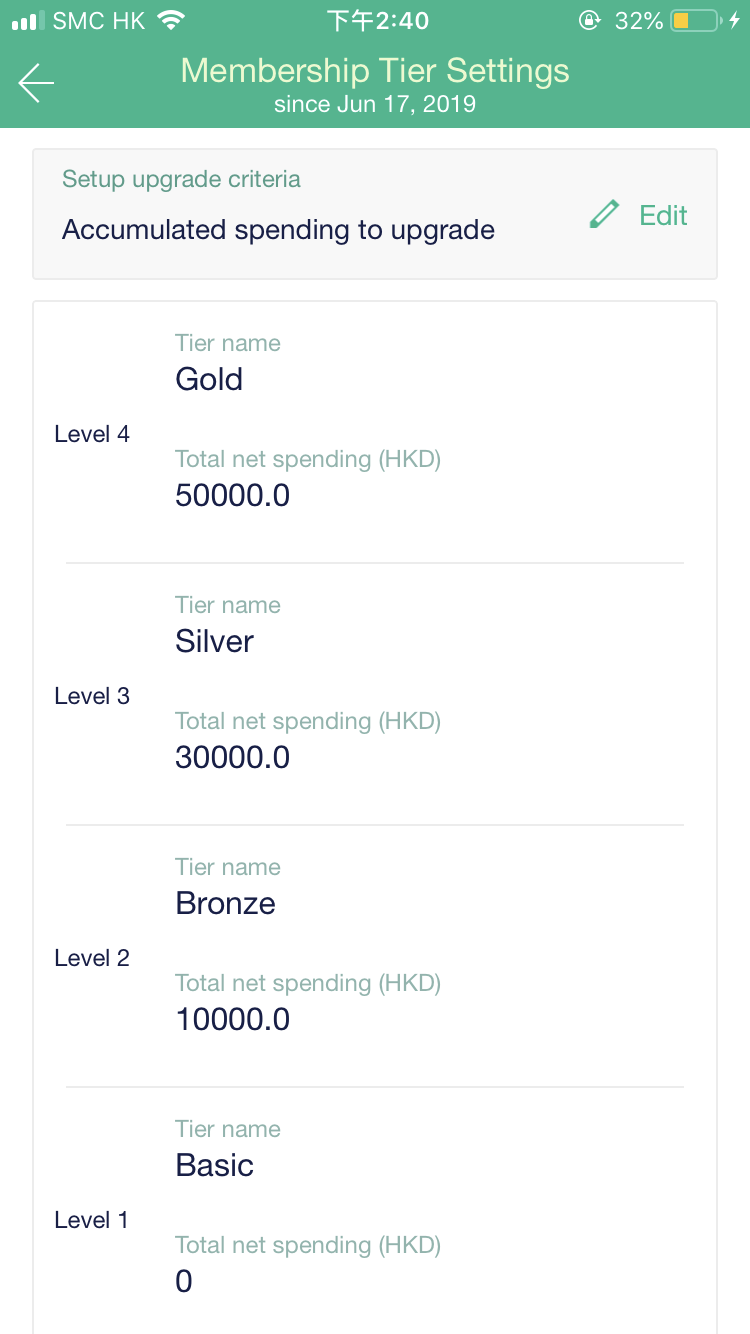Select the Silver tier name field
Viewport: 750px width, 1334px height.
click(x=214, y=641)
